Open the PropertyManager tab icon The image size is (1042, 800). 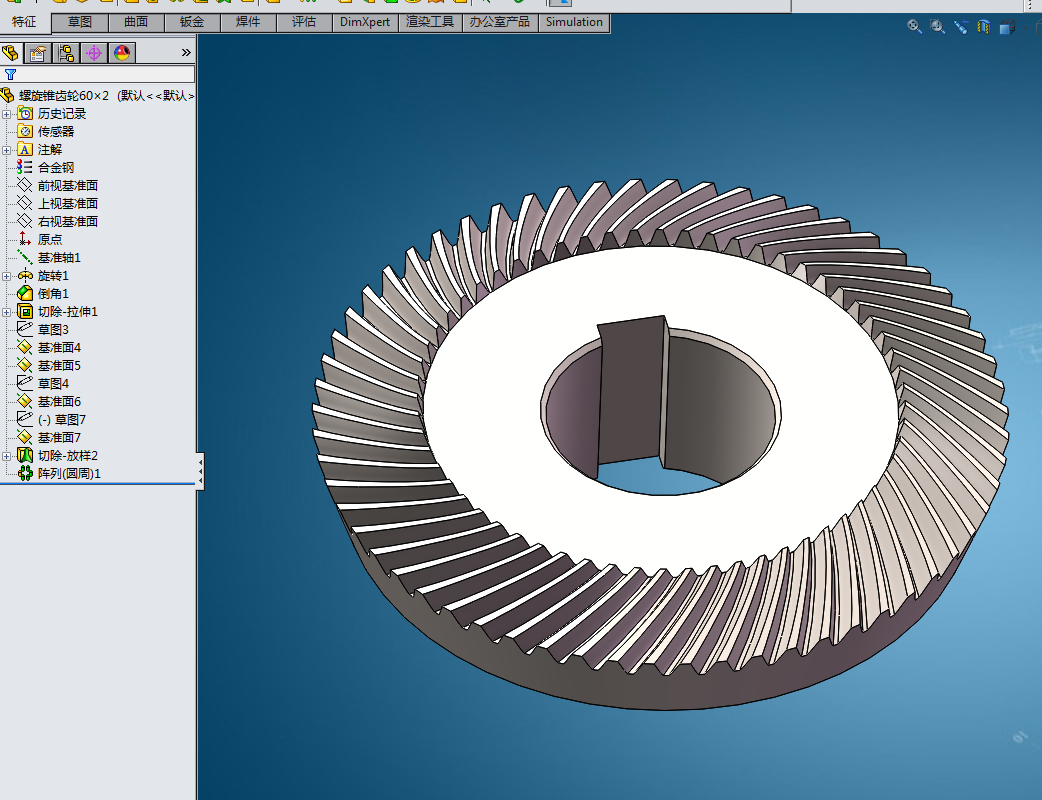tap(38, 52)
